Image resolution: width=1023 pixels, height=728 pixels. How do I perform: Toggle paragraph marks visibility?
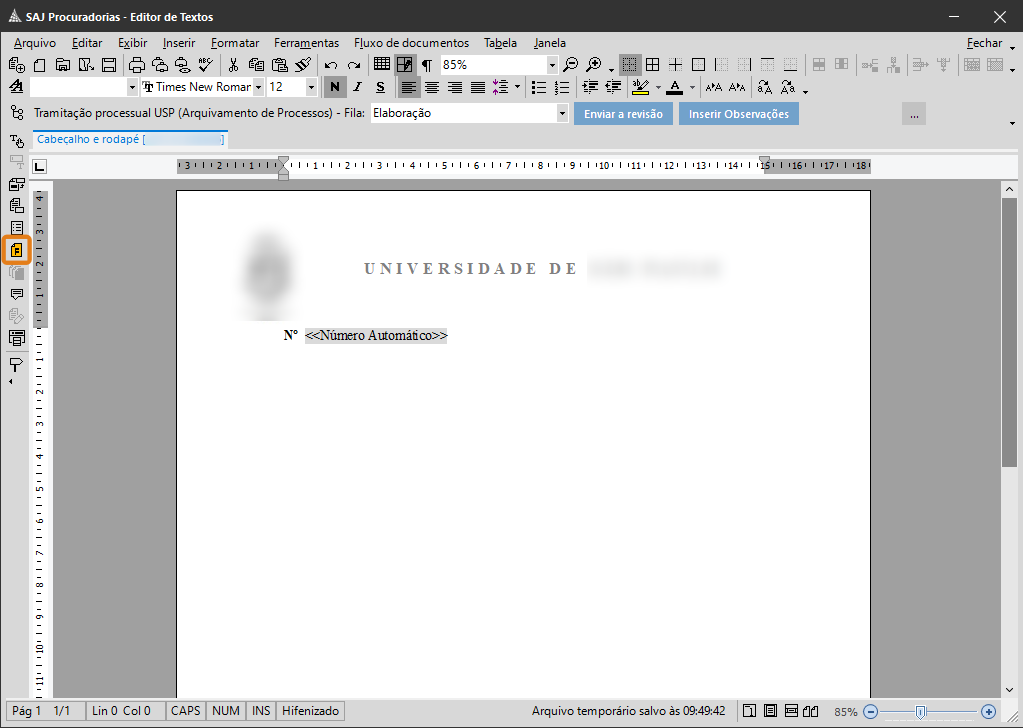pyautogui.click(x=425, y=62)
